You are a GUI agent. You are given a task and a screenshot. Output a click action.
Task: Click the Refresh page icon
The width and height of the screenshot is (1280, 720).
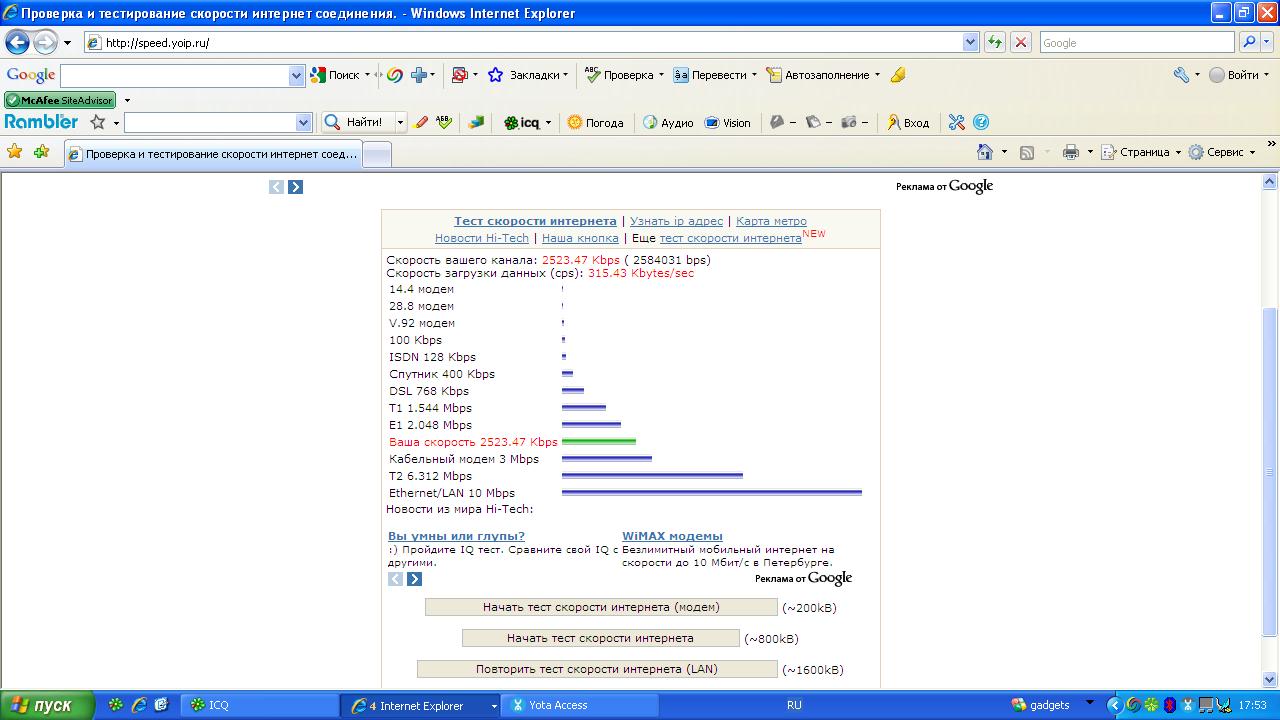[995, 43]
